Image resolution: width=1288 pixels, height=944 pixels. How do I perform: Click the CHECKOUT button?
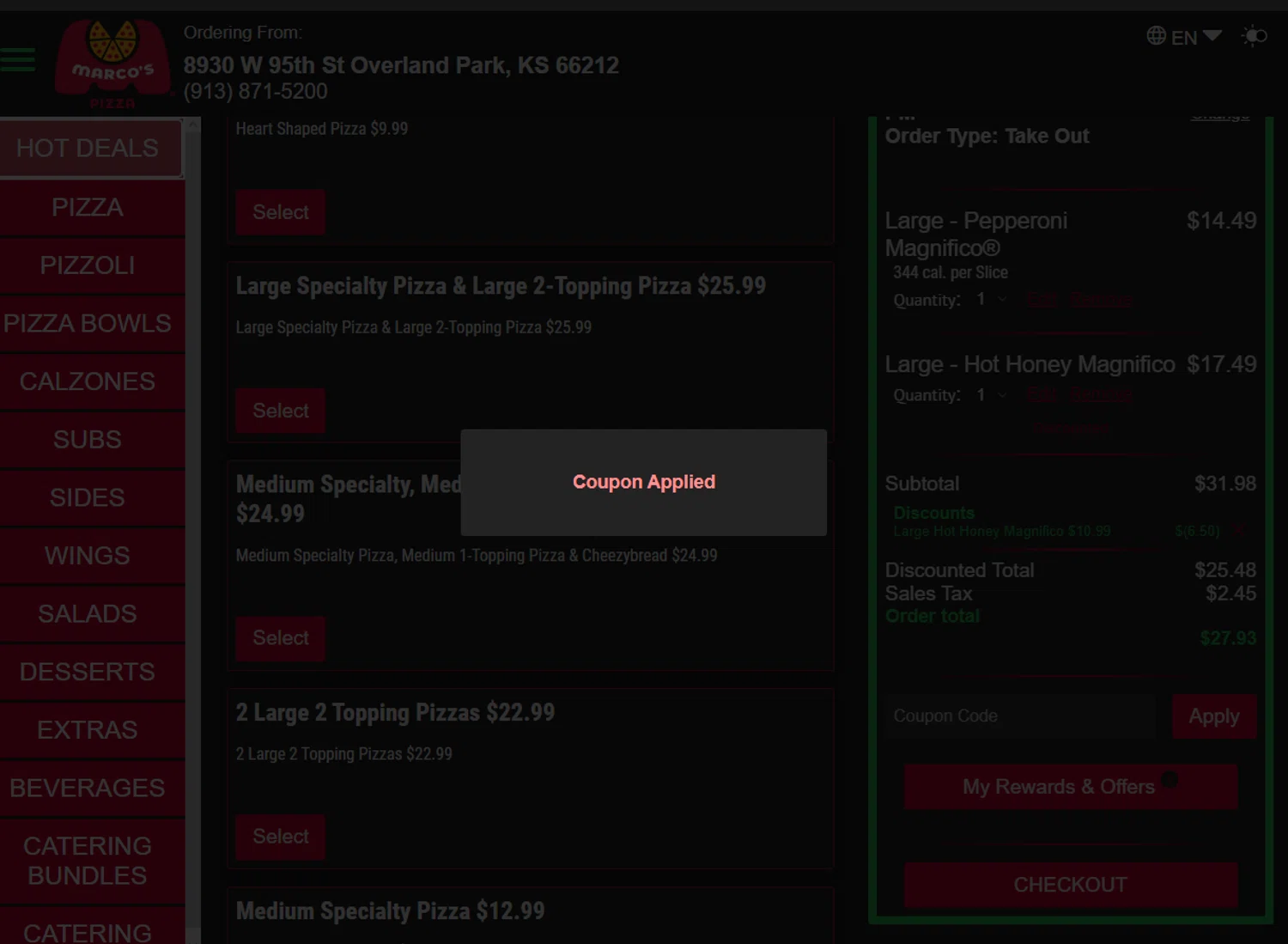click(1071, 885)
